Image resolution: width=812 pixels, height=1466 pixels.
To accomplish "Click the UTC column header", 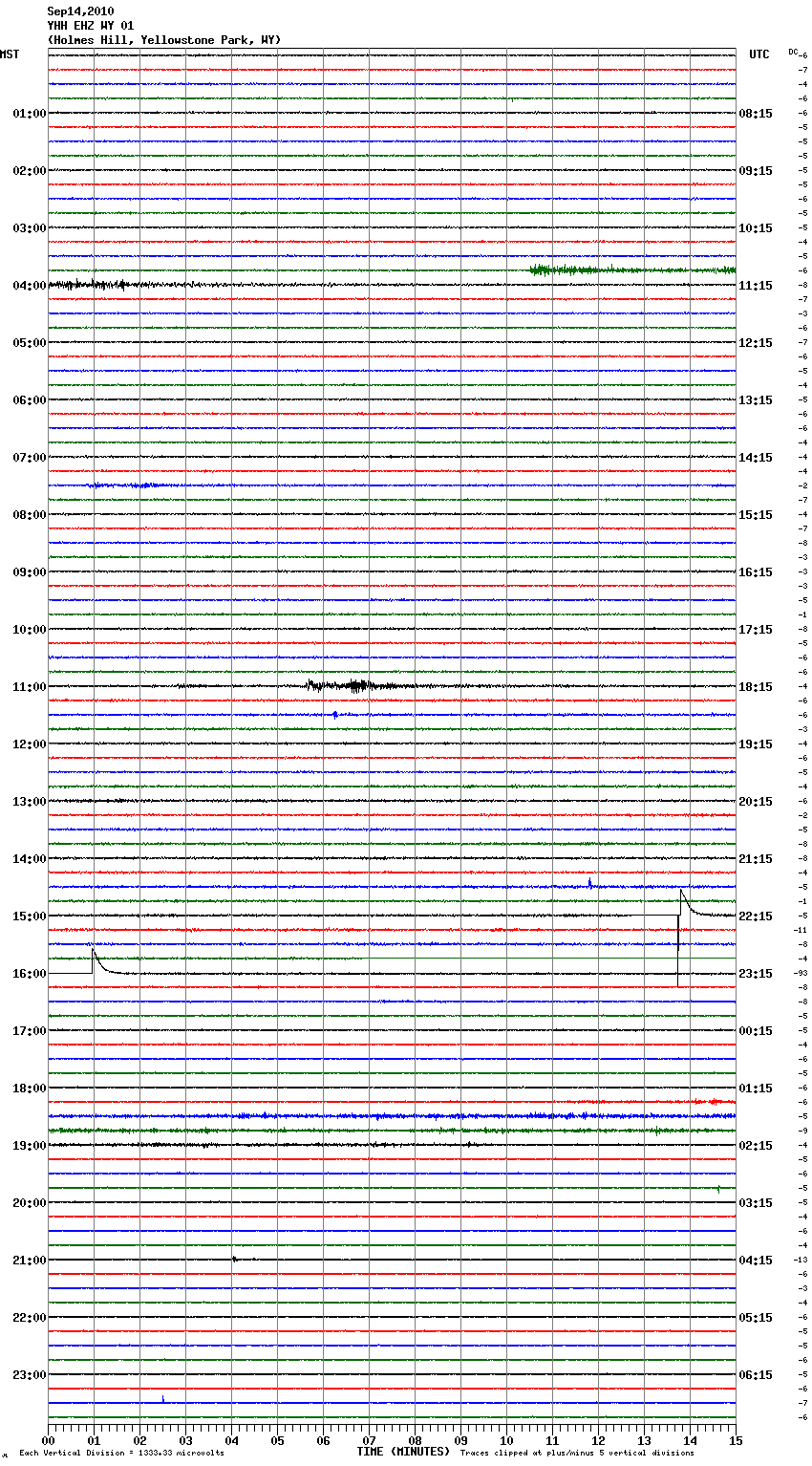I will (x=759, y=54).
